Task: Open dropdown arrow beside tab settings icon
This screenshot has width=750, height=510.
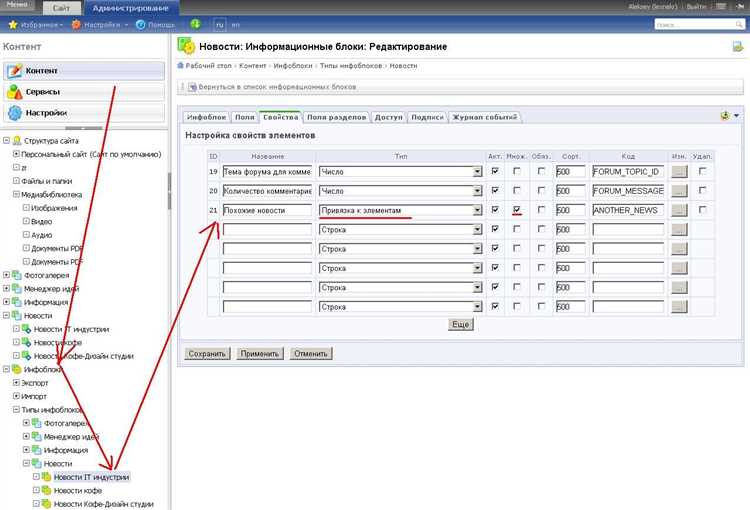Action: click(737, 116)
